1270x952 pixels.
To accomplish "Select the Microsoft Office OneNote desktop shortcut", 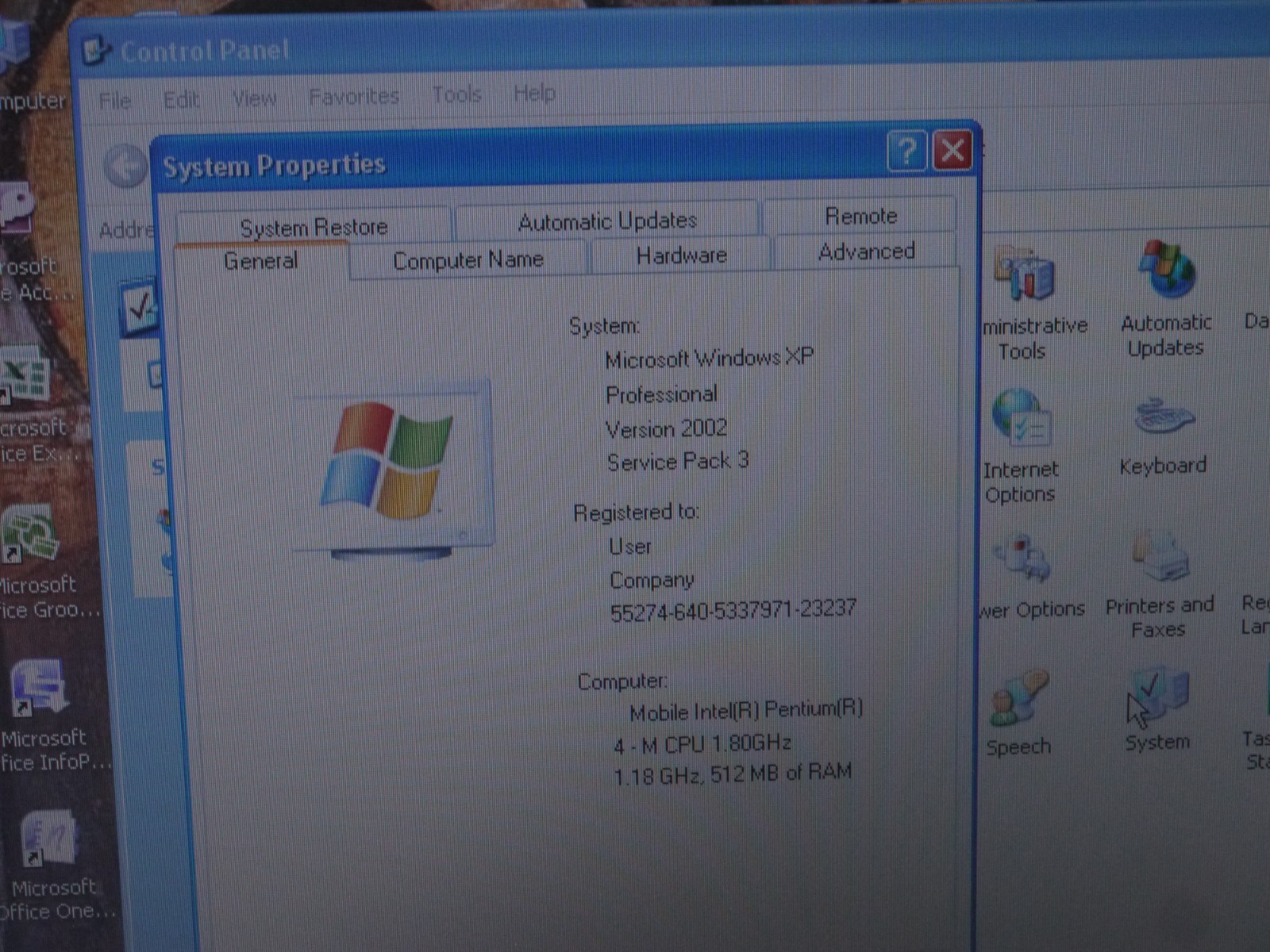I will tap(48, 839).
